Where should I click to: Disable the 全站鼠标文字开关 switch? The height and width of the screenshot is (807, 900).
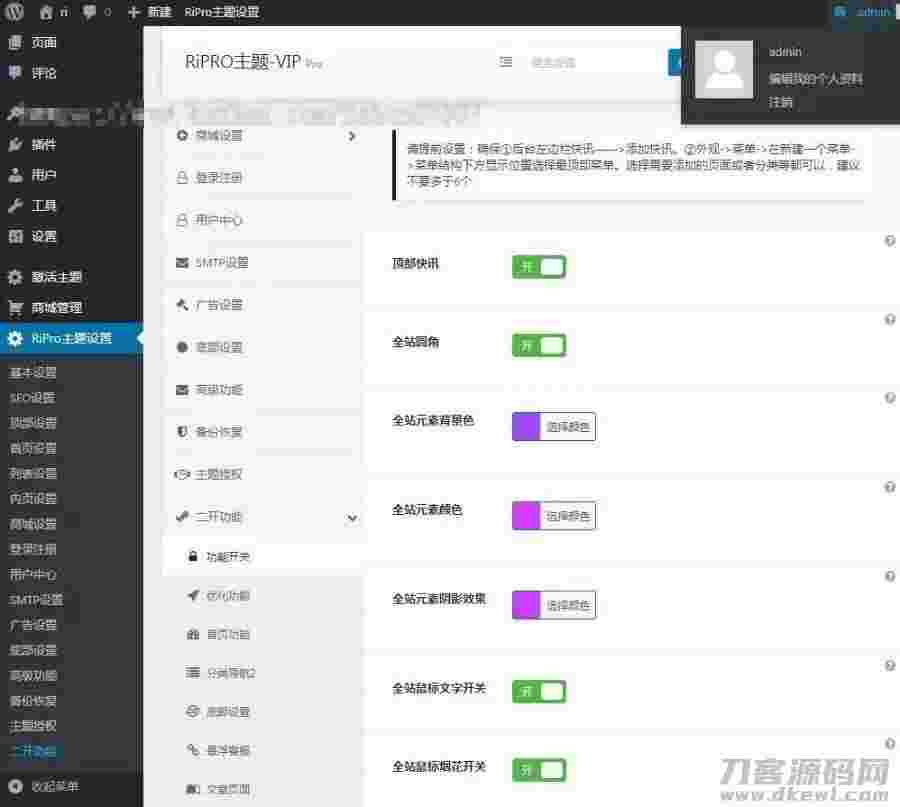(x=539, y=691)
